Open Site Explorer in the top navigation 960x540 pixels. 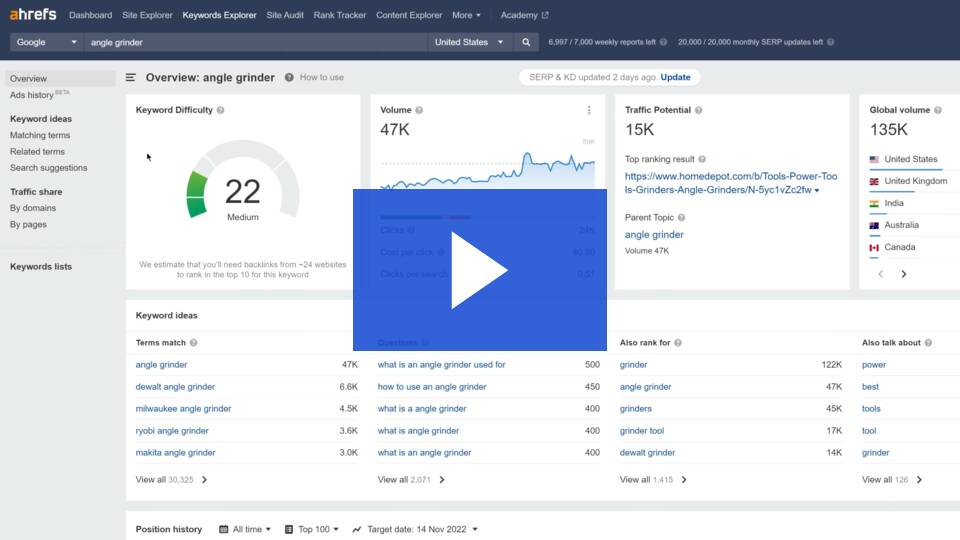[x=147, y=15]
